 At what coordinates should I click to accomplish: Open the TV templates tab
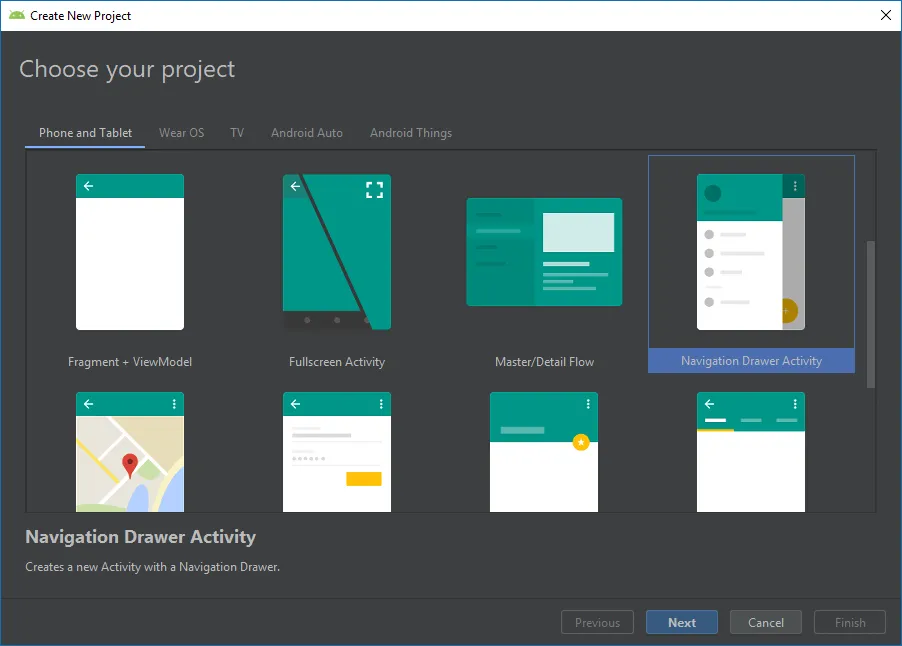click(x=237, y=132)
